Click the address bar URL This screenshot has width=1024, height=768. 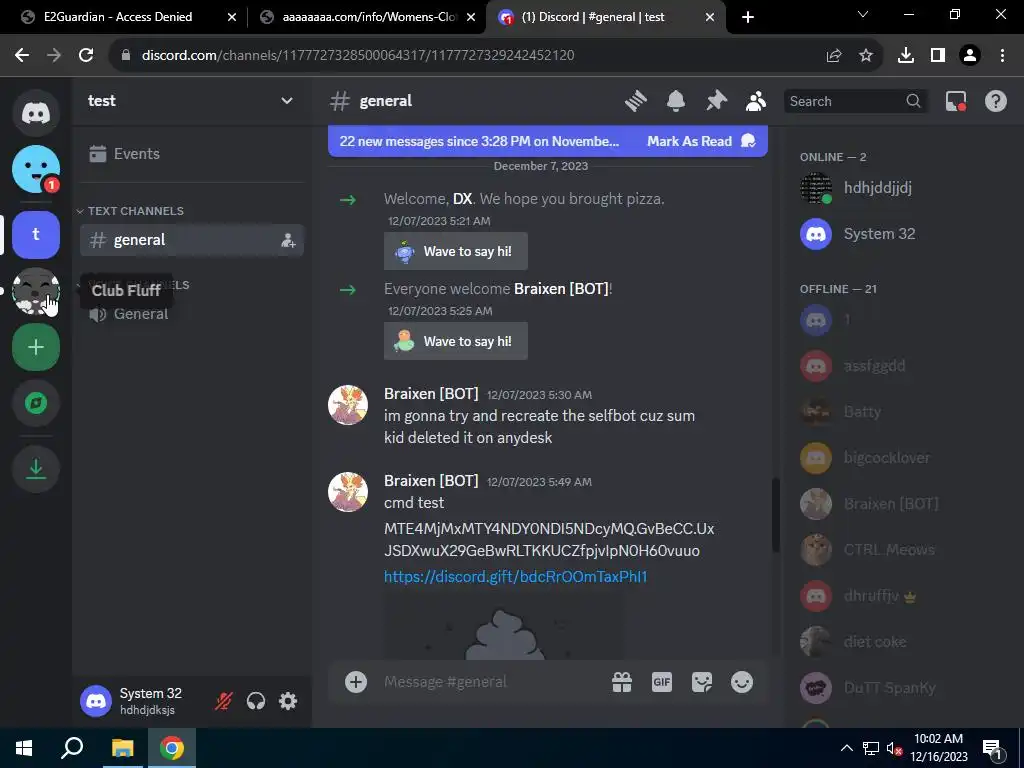click(x=358, y=55)
